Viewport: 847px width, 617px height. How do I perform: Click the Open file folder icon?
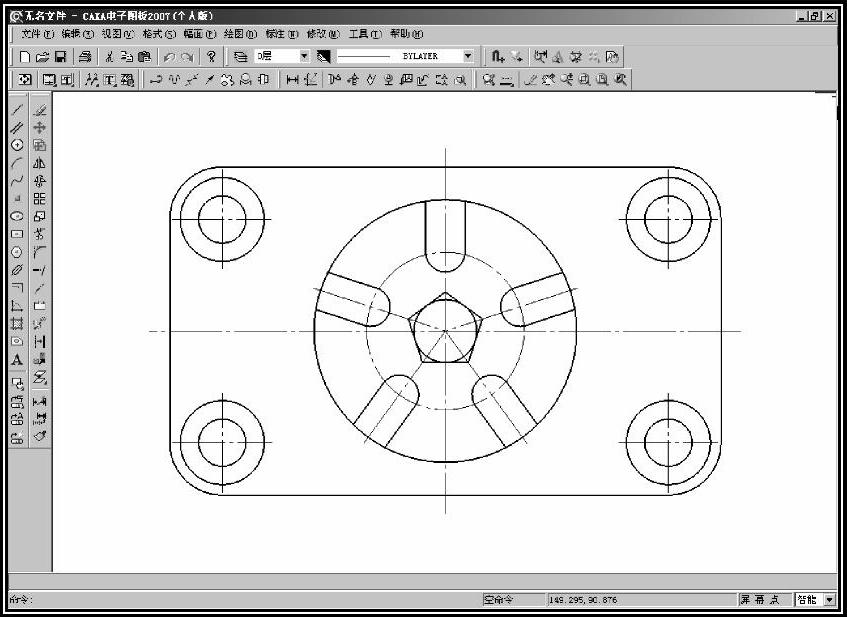click(43, 57)
